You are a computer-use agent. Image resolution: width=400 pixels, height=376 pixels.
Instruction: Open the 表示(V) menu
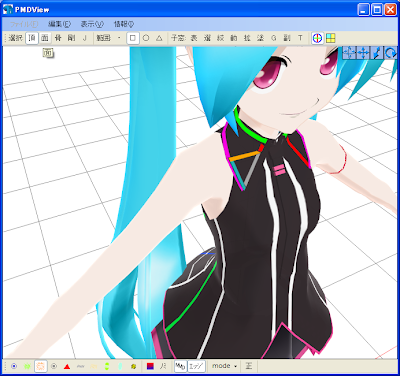click(x=92, y=24)
